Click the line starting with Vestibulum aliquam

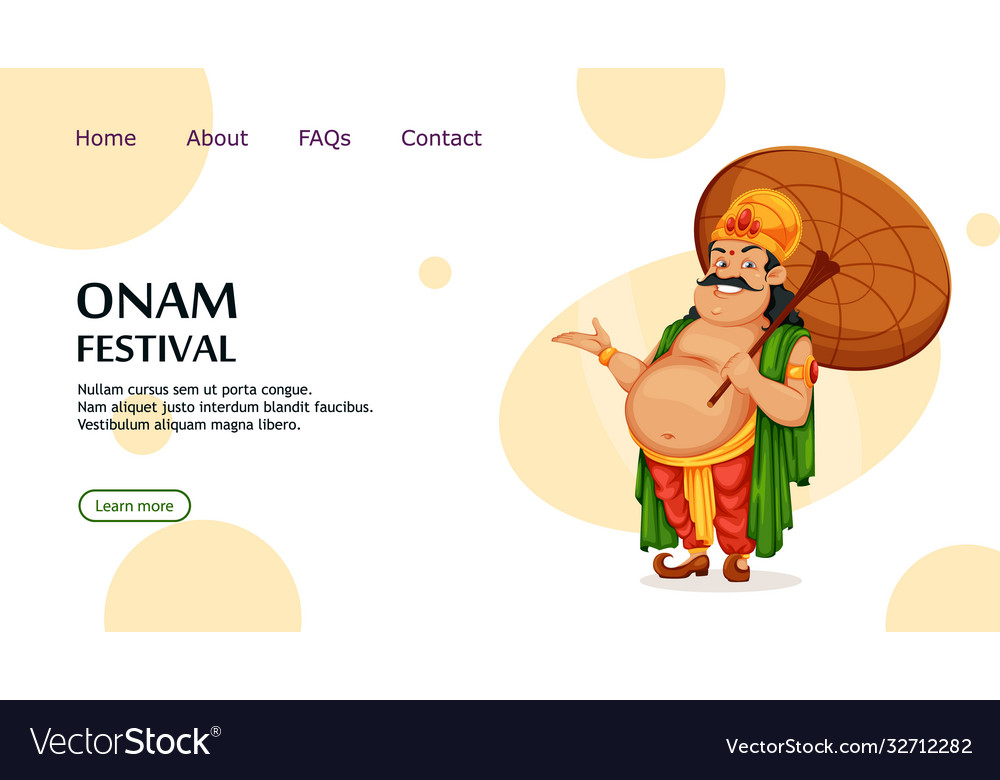pyautogui.click(x=189, y=424)
